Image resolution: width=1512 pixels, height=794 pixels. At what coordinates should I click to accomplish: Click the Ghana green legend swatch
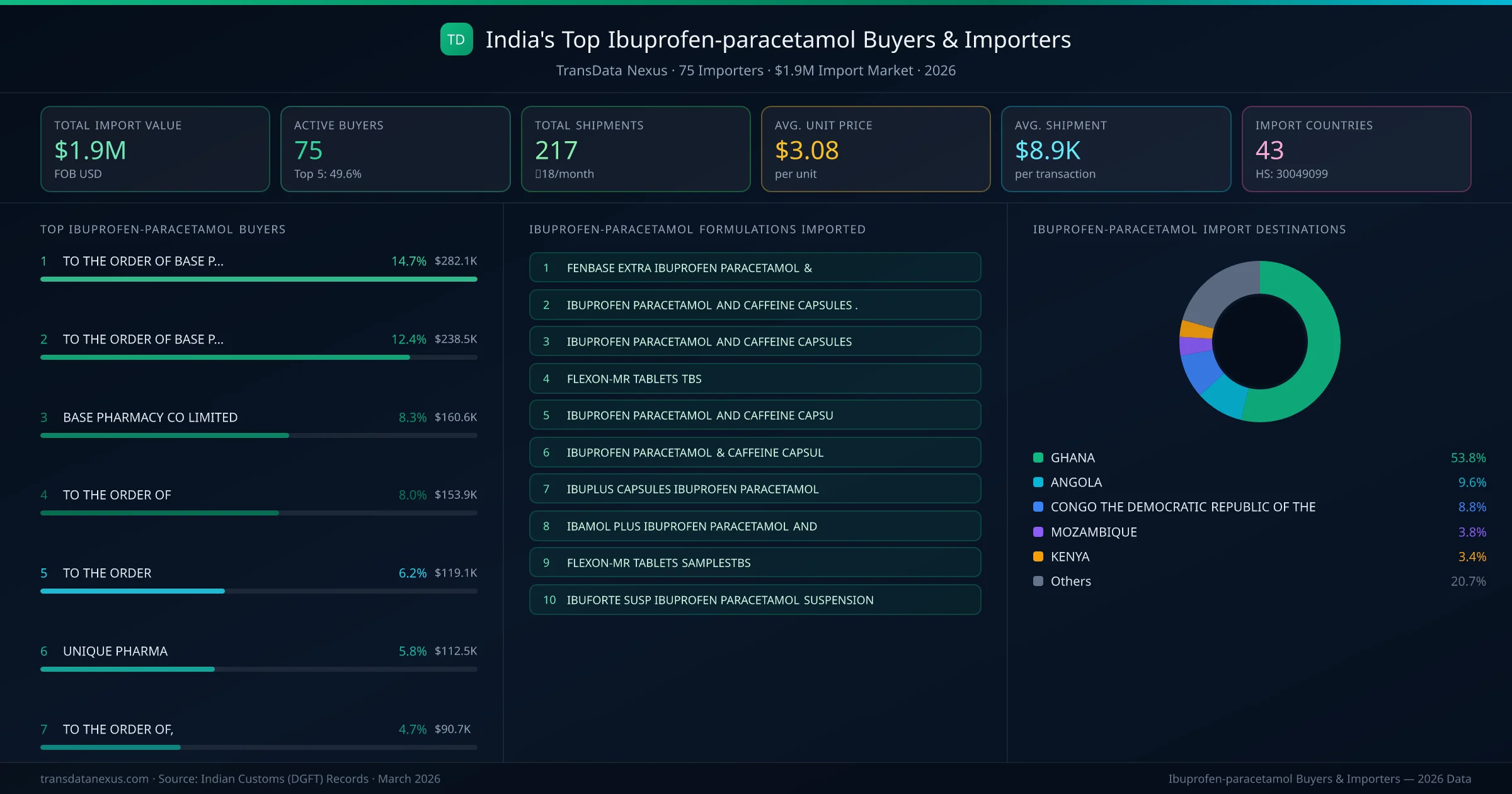click(x=1038, y=457)
